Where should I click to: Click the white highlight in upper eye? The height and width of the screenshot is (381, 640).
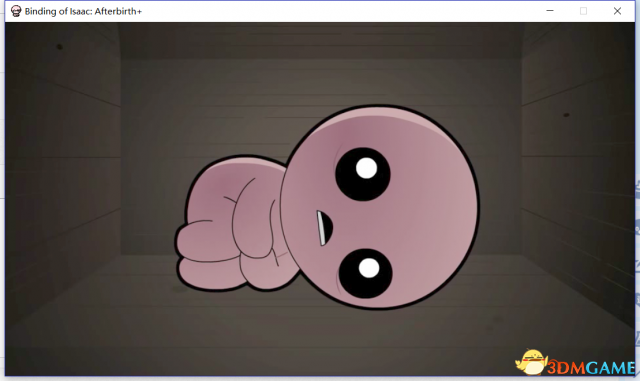pos(366,168)
